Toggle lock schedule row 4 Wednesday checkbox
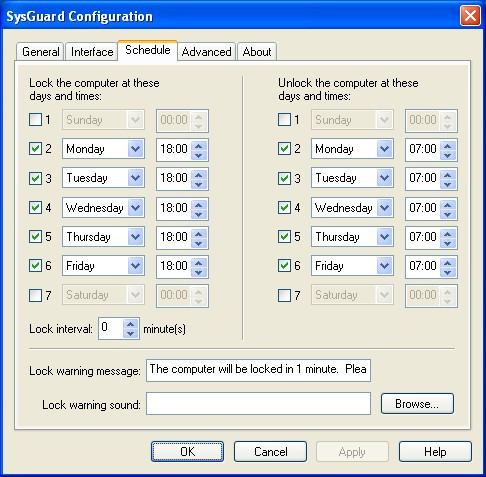The width and height of the screenshot is (486, 477). pyautogui.click(x=35, y=208)
